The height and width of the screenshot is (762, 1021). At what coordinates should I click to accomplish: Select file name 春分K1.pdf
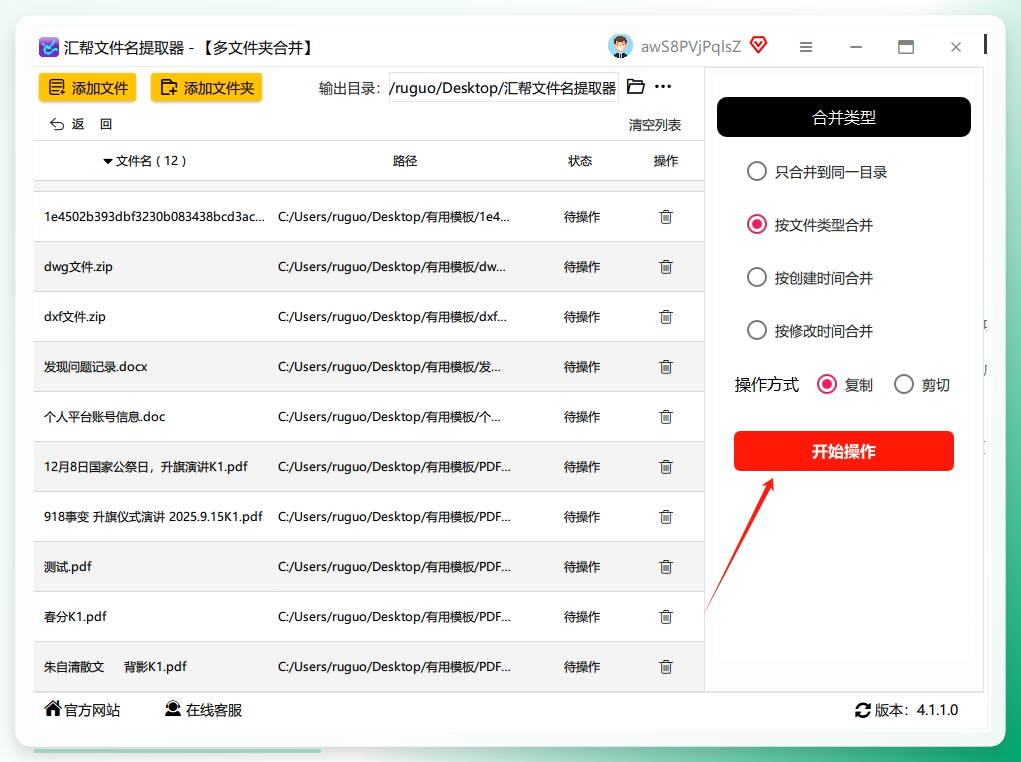click(75, 617)
